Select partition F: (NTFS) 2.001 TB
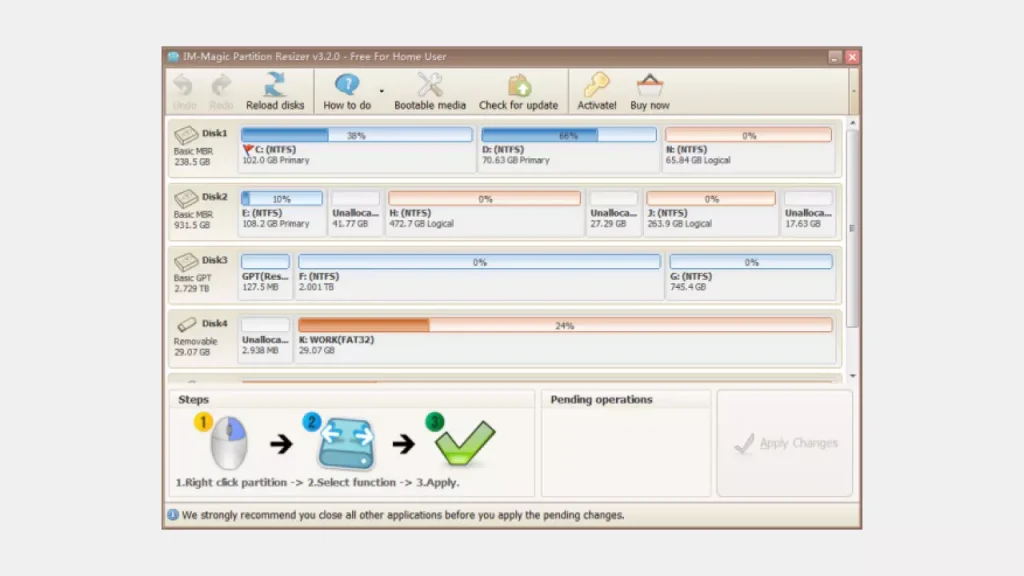 pos(479,274)
